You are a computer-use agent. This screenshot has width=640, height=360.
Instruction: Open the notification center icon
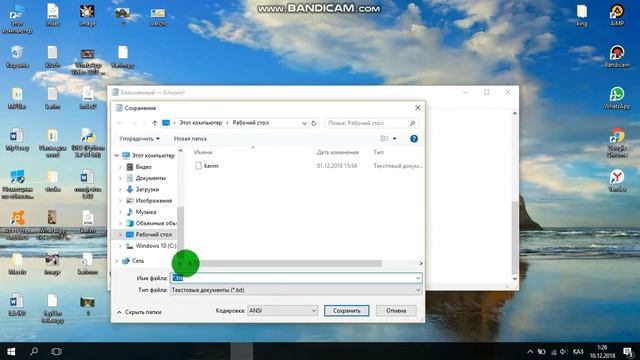coord(628,352)
